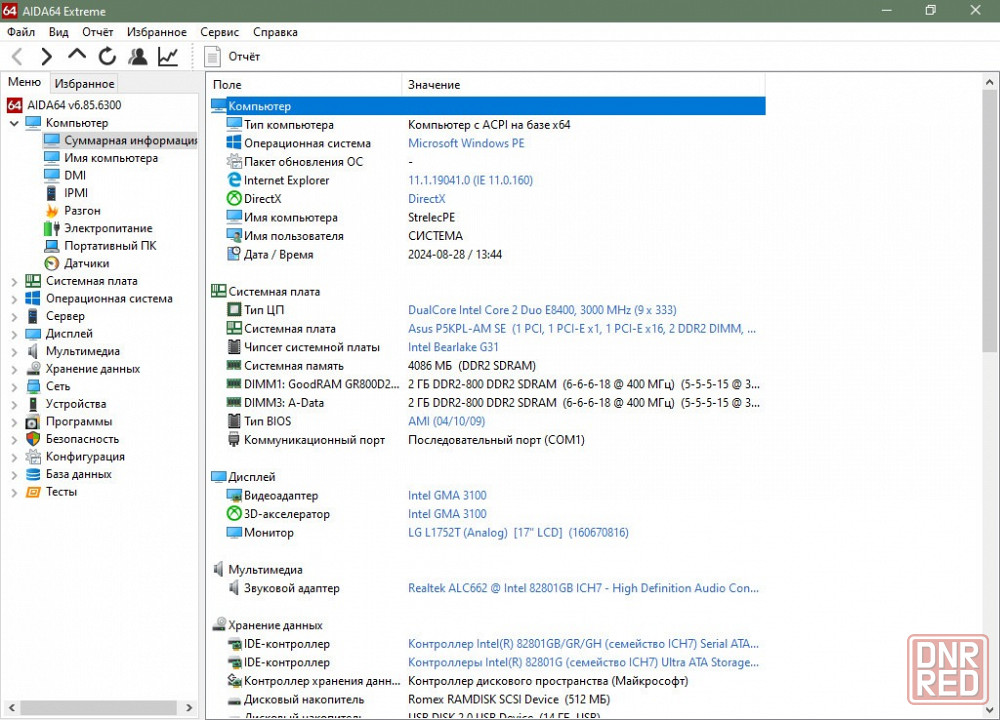Open the DirectX value link
This screenshot has height=720, width=1000.
427,199
